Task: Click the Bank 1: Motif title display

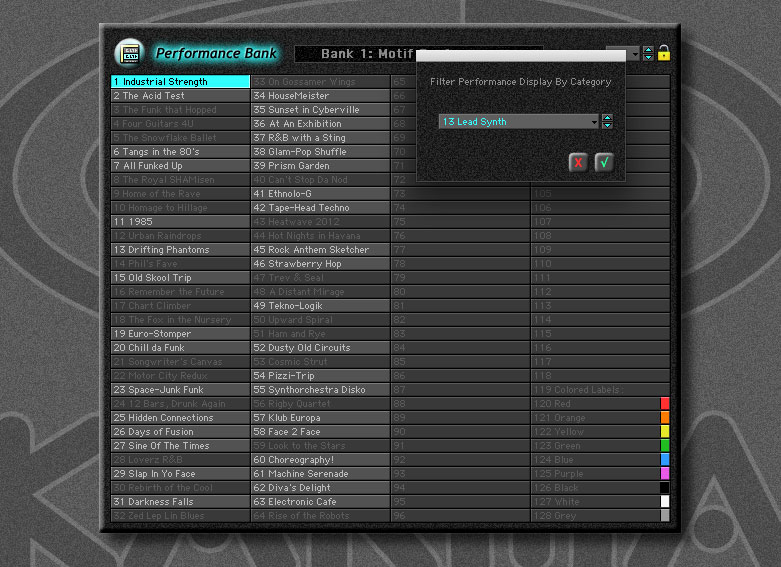Action: 380,54
